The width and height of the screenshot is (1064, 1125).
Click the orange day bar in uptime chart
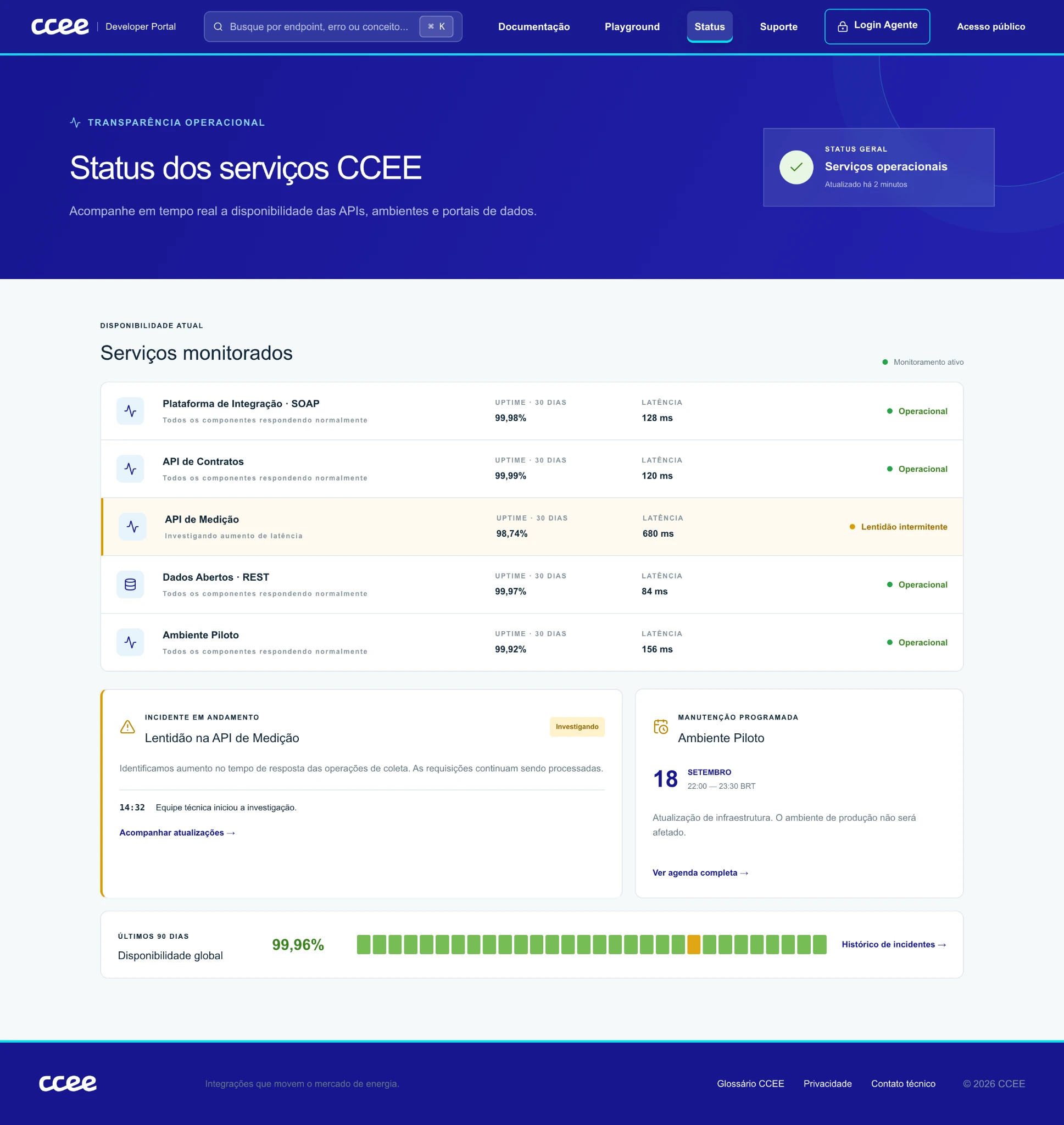[x=694, y=945]
